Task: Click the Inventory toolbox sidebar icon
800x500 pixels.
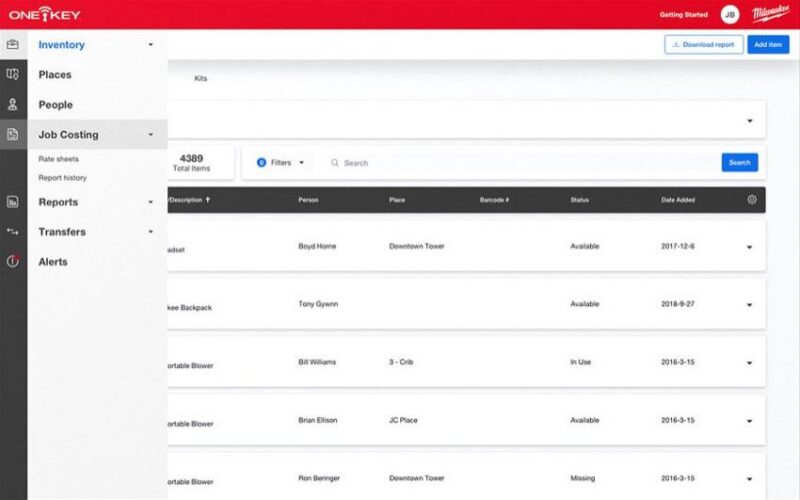Action: pos(13,45)
